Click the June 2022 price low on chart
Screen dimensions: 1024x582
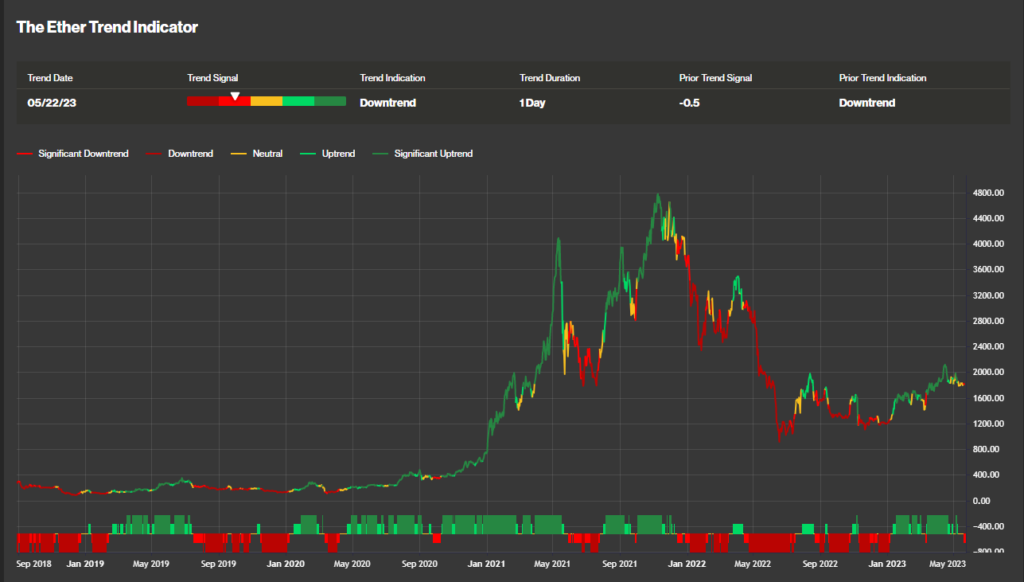(779, 440)
